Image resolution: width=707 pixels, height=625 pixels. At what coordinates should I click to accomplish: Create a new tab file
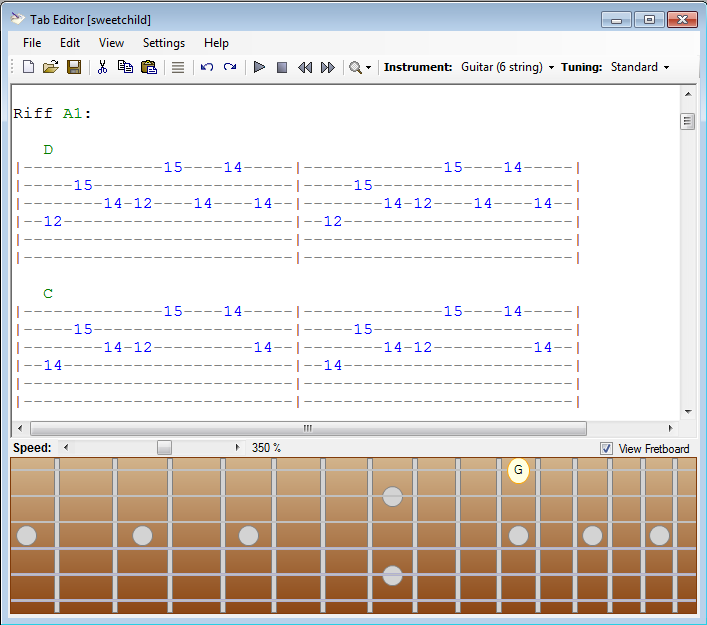[28, 67]
